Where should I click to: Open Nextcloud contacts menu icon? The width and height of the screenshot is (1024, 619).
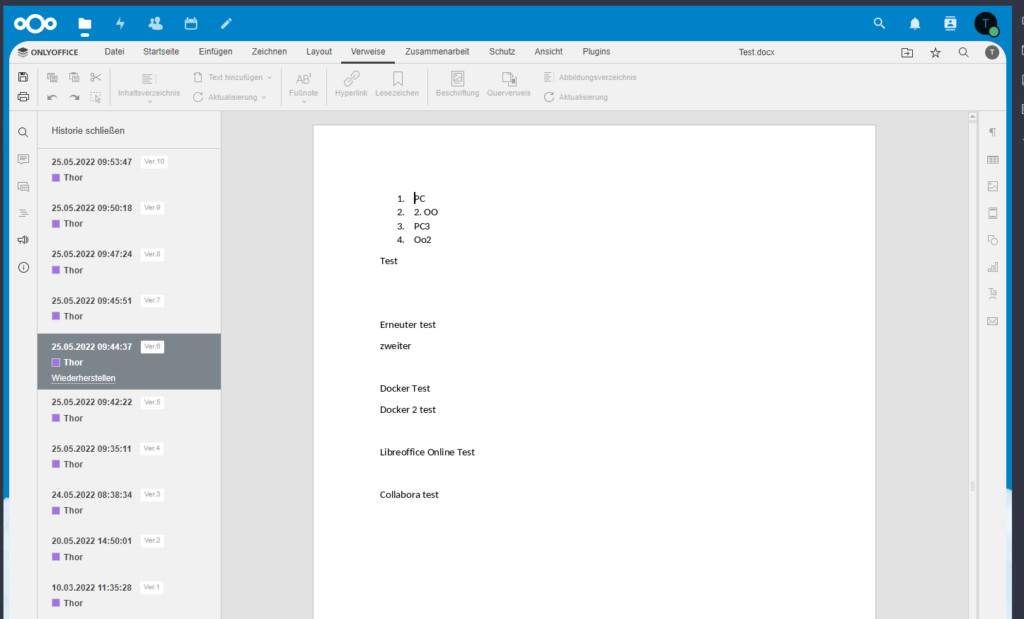[950, 24]
